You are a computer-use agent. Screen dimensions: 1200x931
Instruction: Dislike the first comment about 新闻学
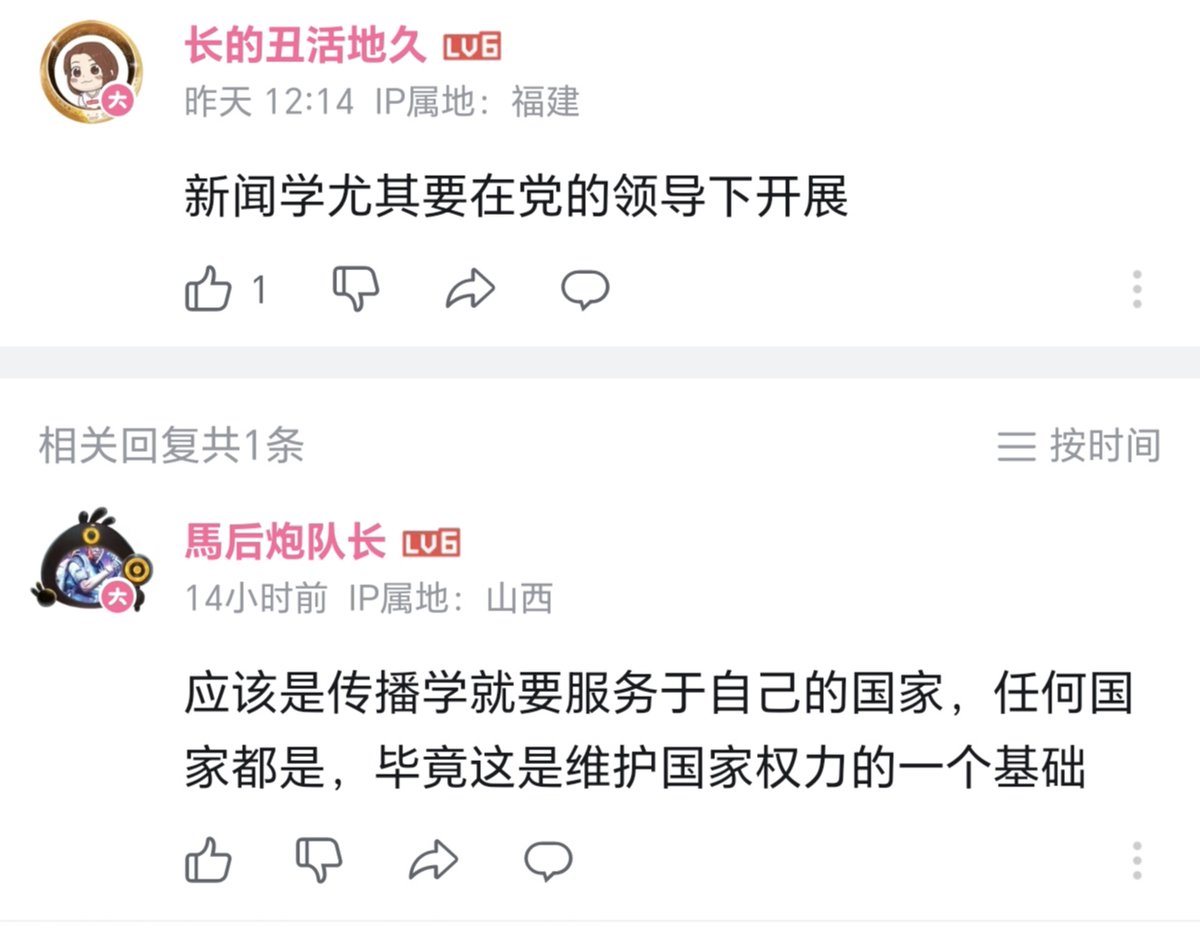355,290
